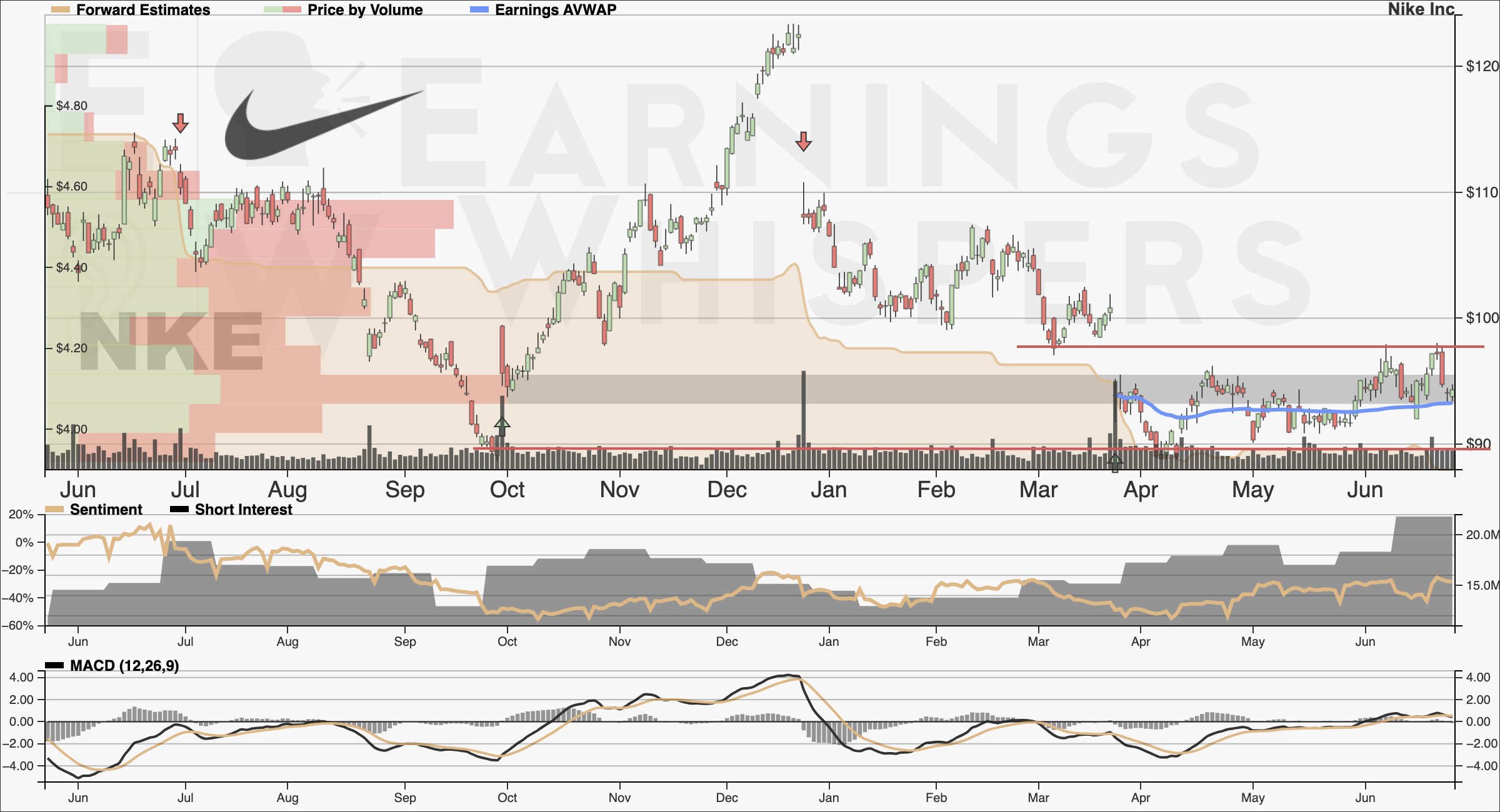Click the $4.80 estimate axis label

72,106
